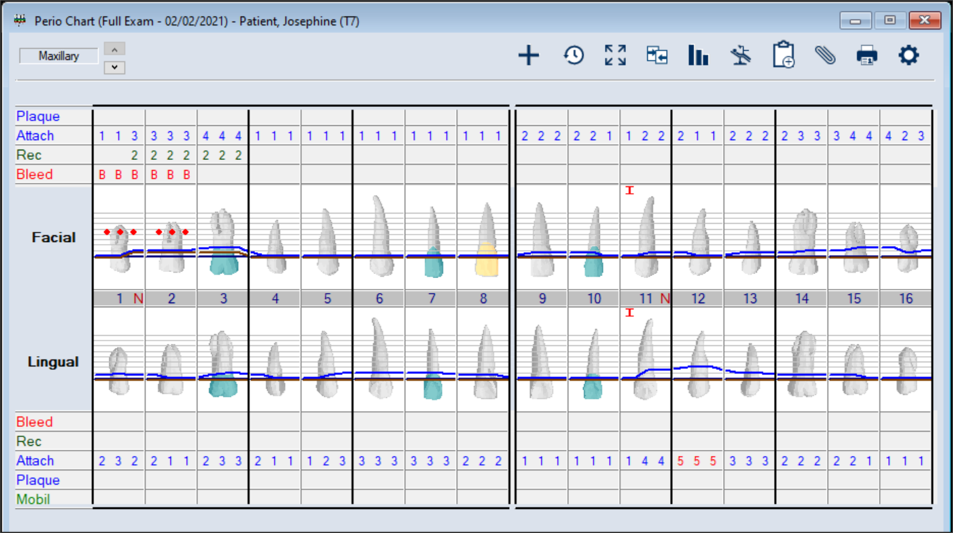Screen dimensions: 953x533
Task: Click the top Plaque row label
Action: [x=38, y=116]
